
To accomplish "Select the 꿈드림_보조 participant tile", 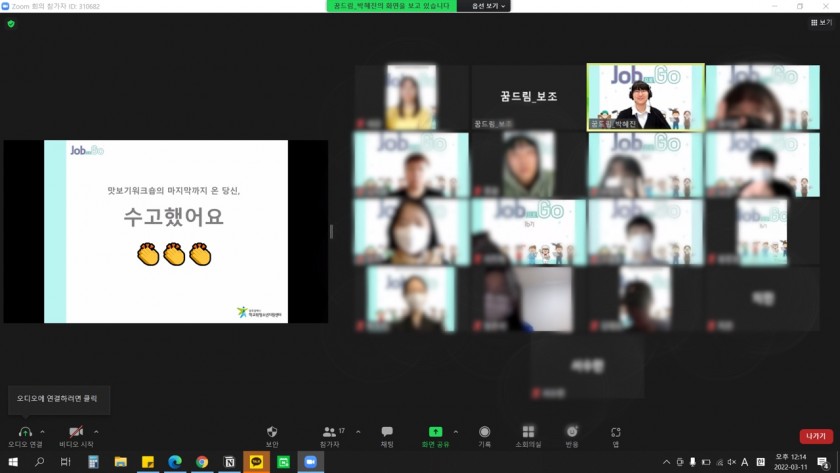I will tap(528, 97).
